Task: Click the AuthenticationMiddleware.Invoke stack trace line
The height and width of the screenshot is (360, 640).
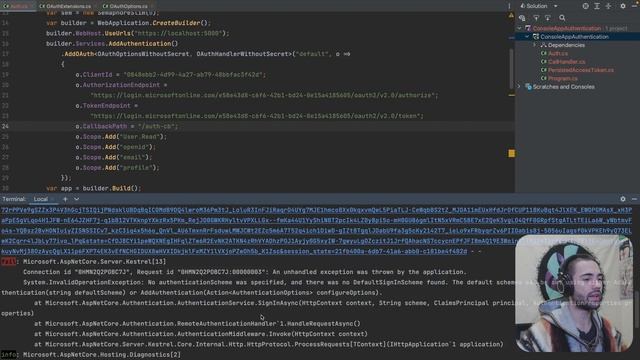Action: click(201, 334)
